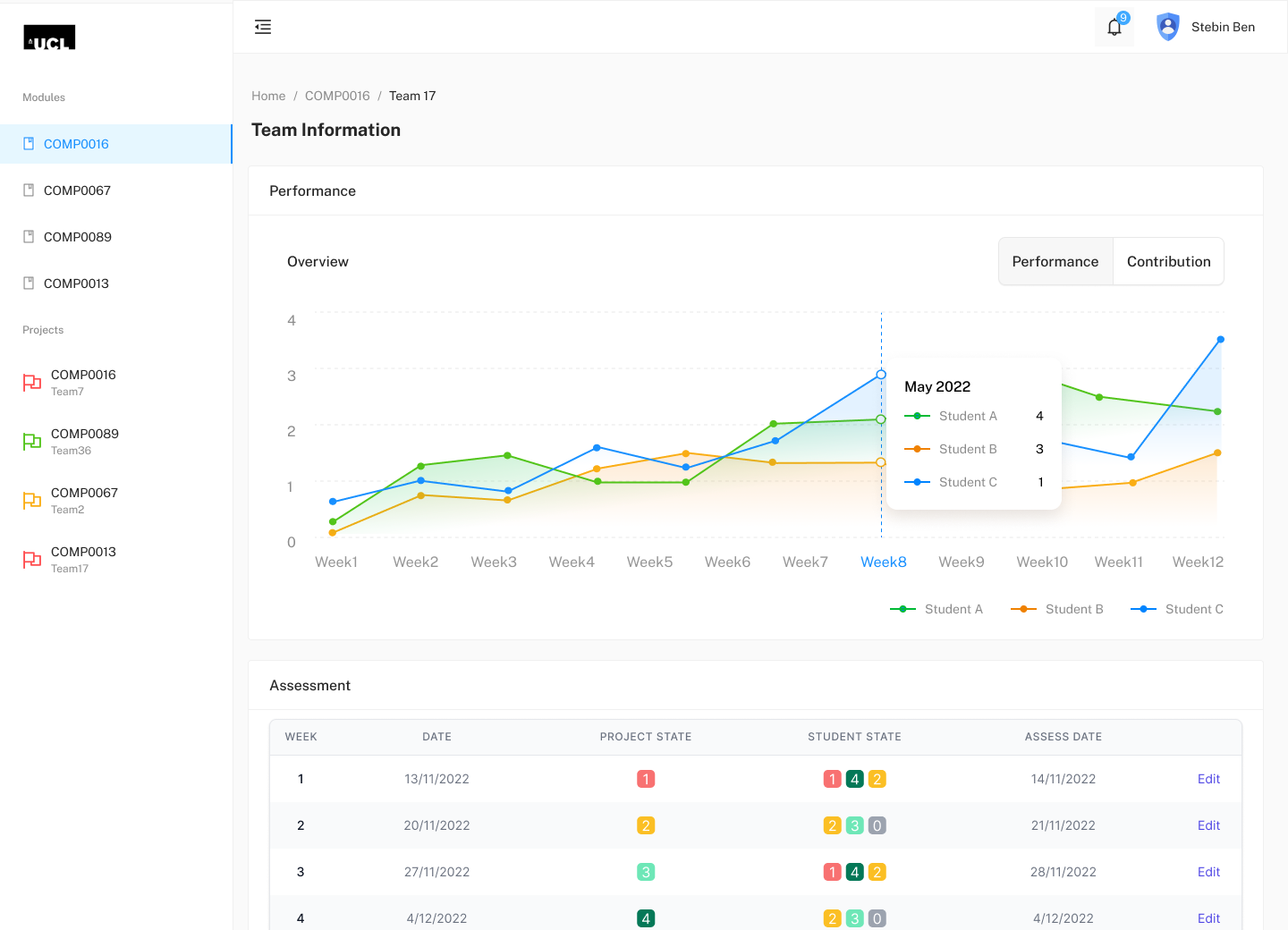Edit the week 4 assessment row
1288x930 pixels.
(1208, 918)
